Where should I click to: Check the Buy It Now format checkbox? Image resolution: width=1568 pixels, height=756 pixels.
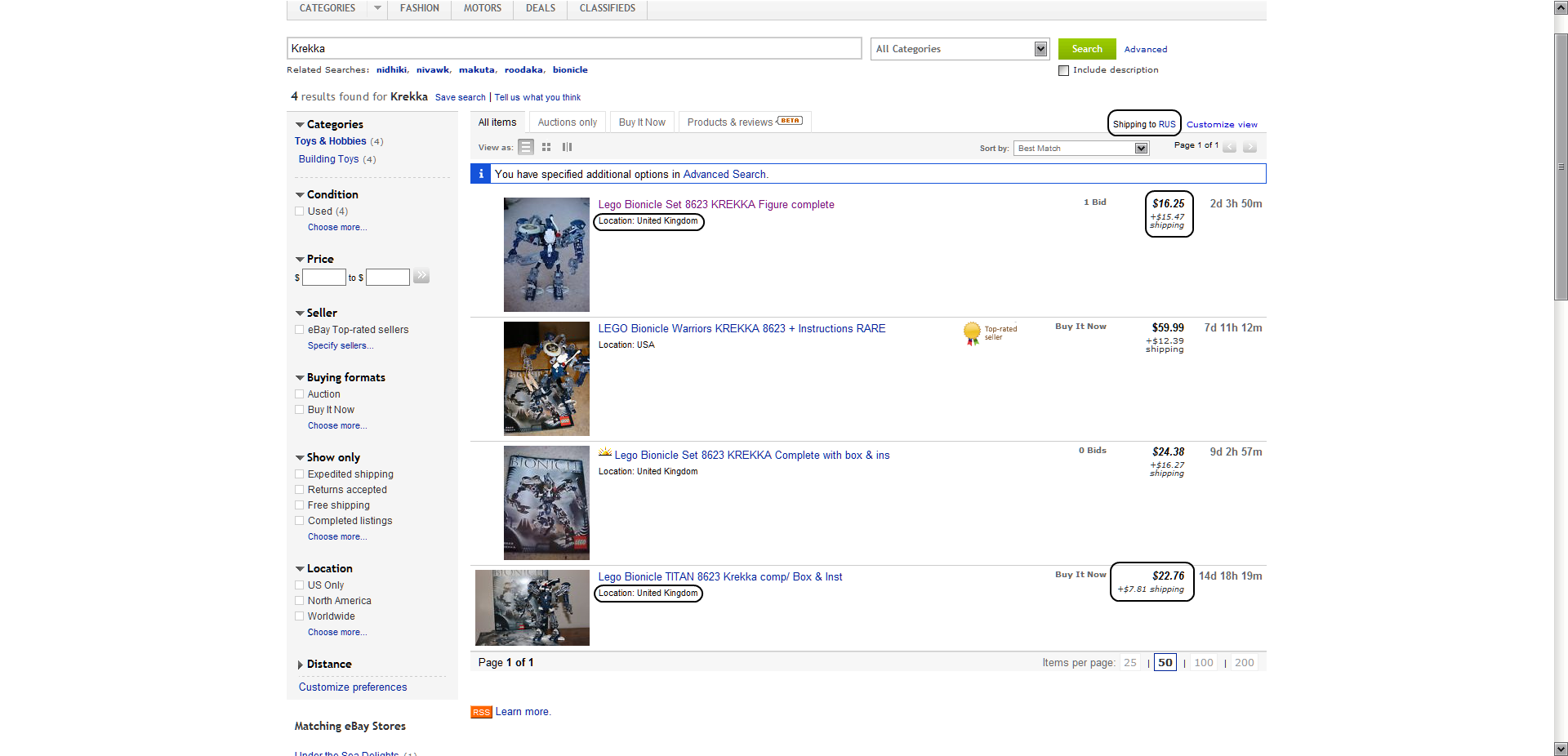300,410
